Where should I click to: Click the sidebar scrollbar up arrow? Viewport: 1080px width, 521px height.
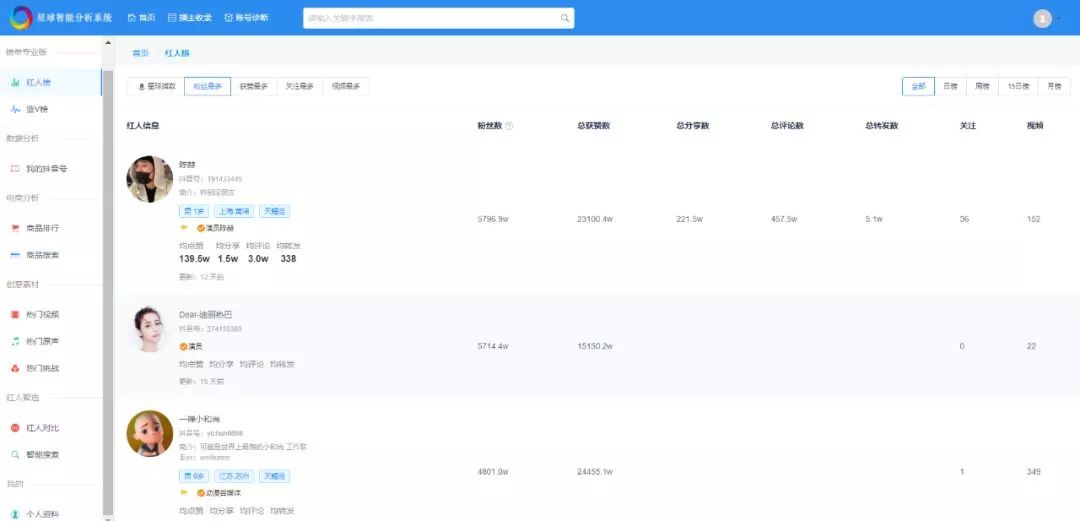pyautogui.click(x=107, y=43)
